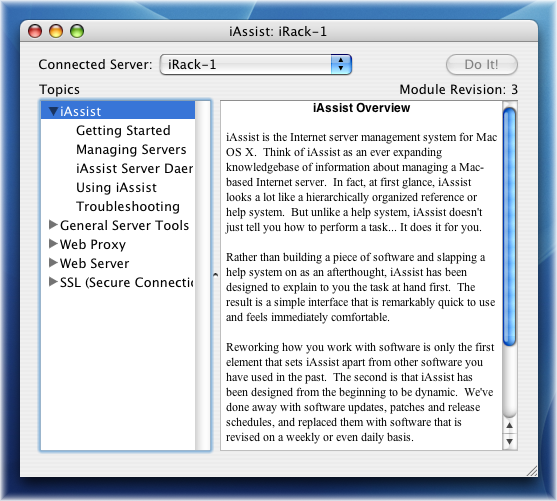
Task: Click the iAssist Overview heading
Action: 361,108
